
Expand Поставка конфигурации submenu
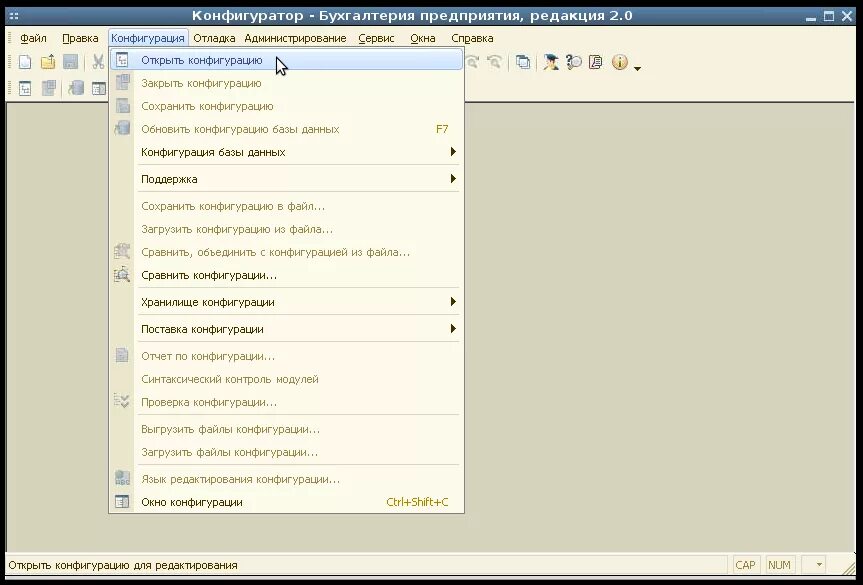point(286,329)
